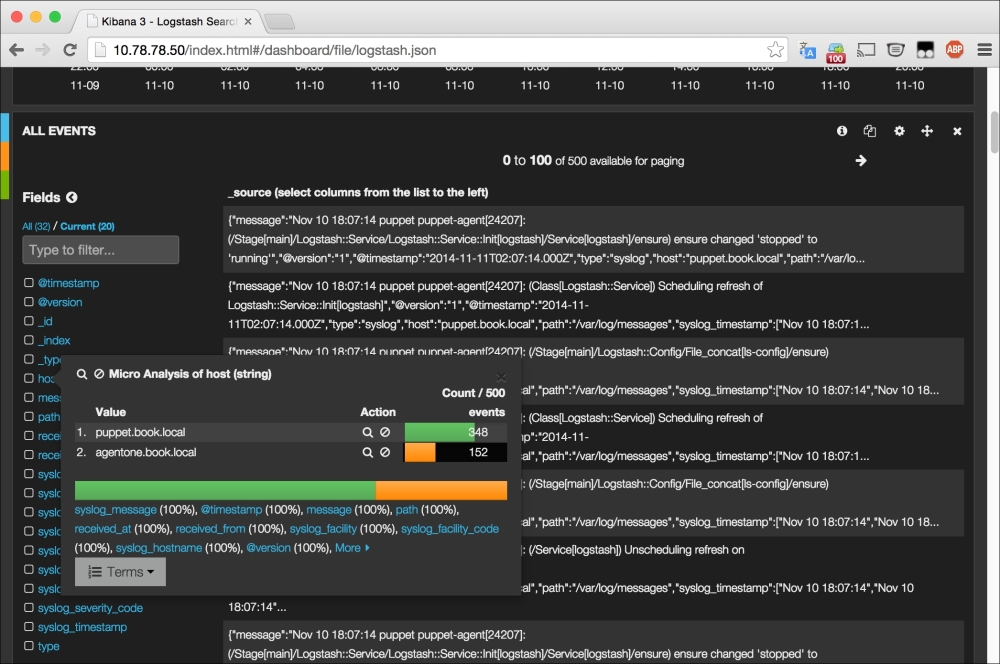Click the syslog_hostname link in micro analysis
Image resolution: width=1000 pixels, height=664 pixels.
coord(158,548)
